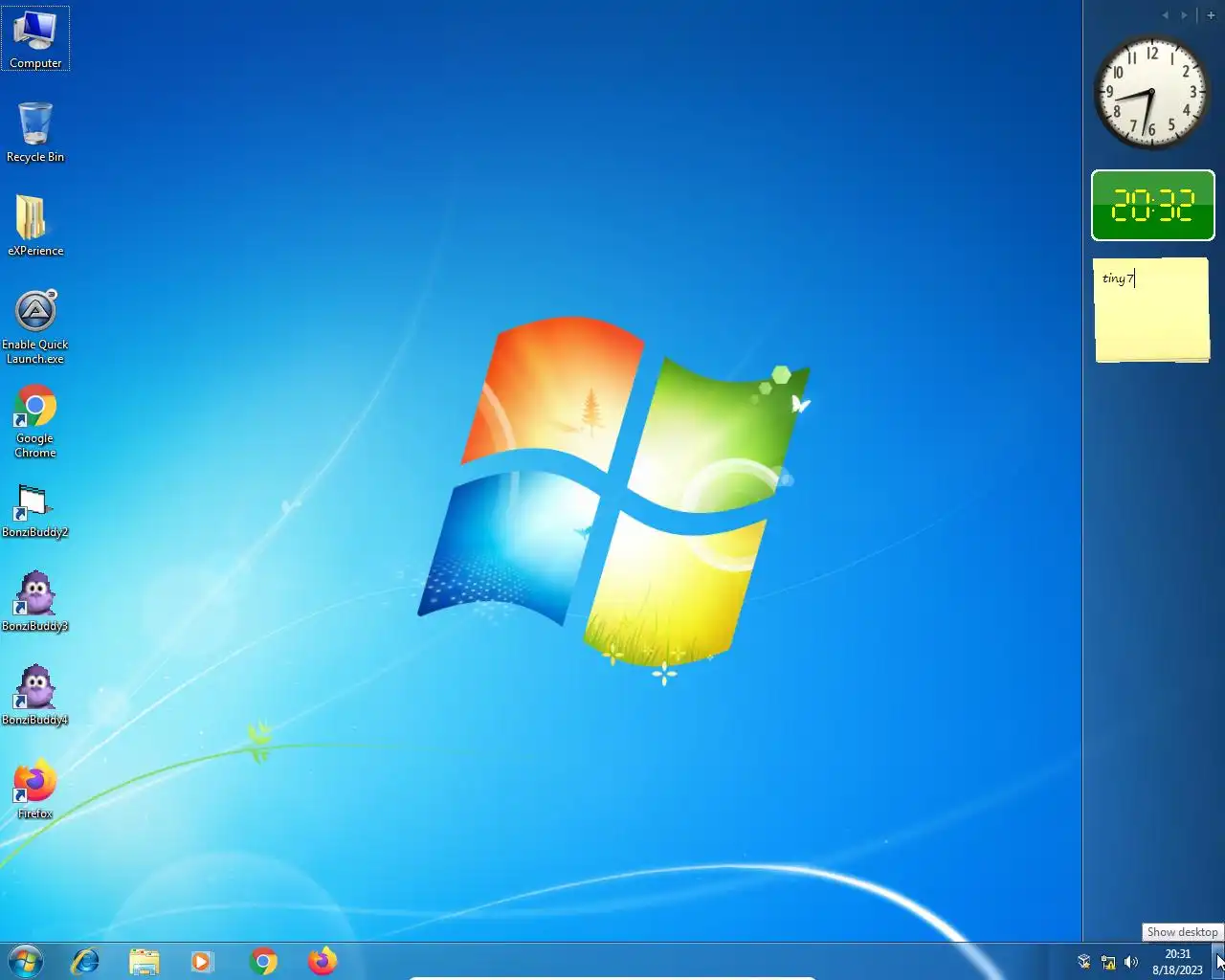Screen dimensions: 1225x980
Task: Launch Internet Explorer from the taskbar
Action: pyautogui.click(x=85, y=961)
